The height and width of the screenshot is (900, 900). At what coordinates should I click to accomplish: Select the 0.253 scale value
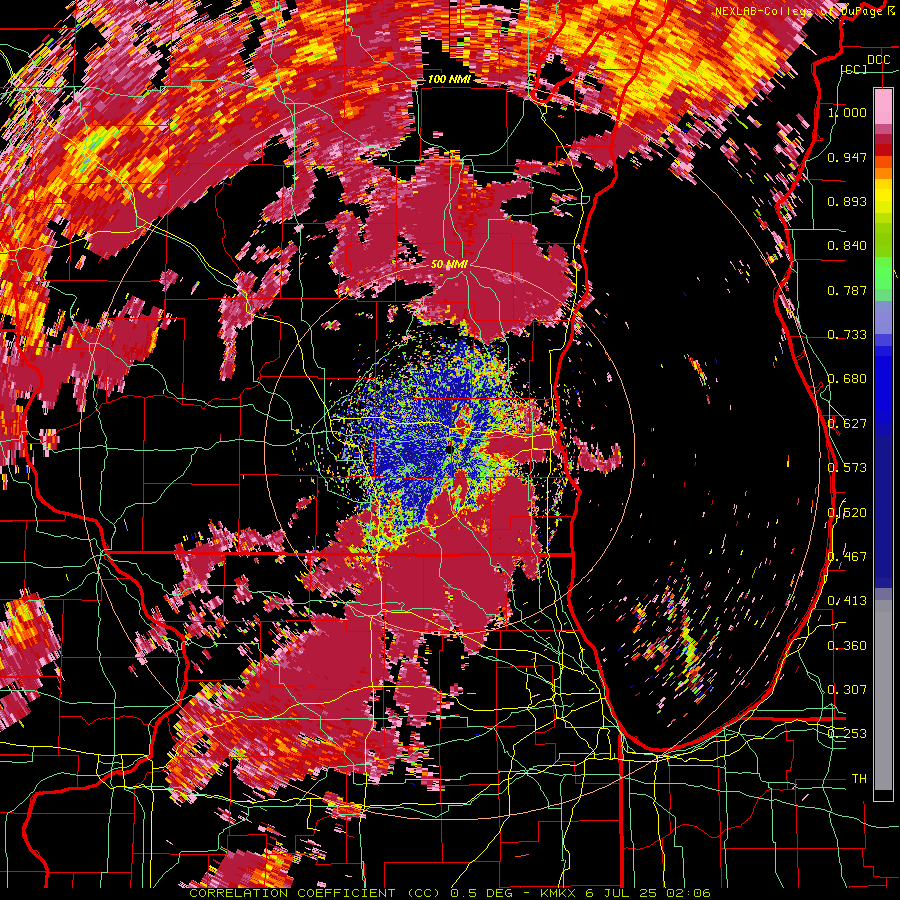coord(847,734)
